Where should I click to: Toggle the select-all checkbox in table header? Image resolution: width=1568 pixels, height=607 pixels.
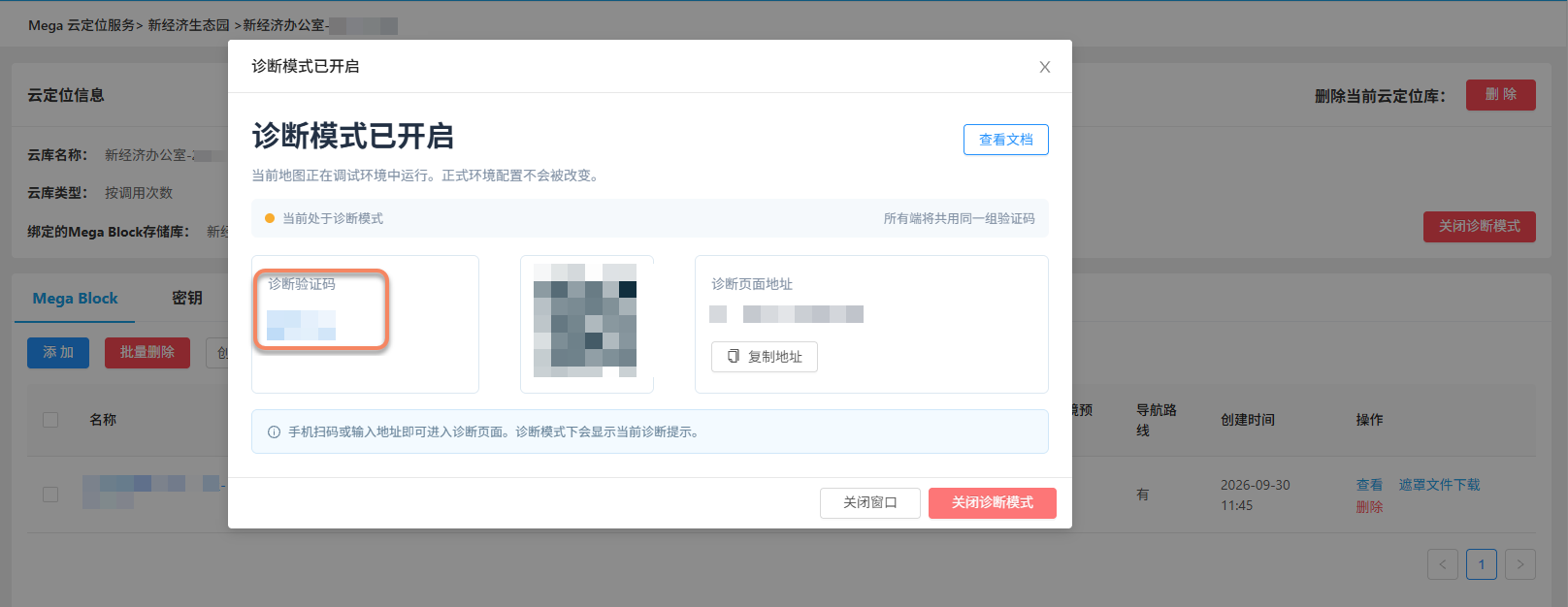pyautogui.click(x=50, y=420)
